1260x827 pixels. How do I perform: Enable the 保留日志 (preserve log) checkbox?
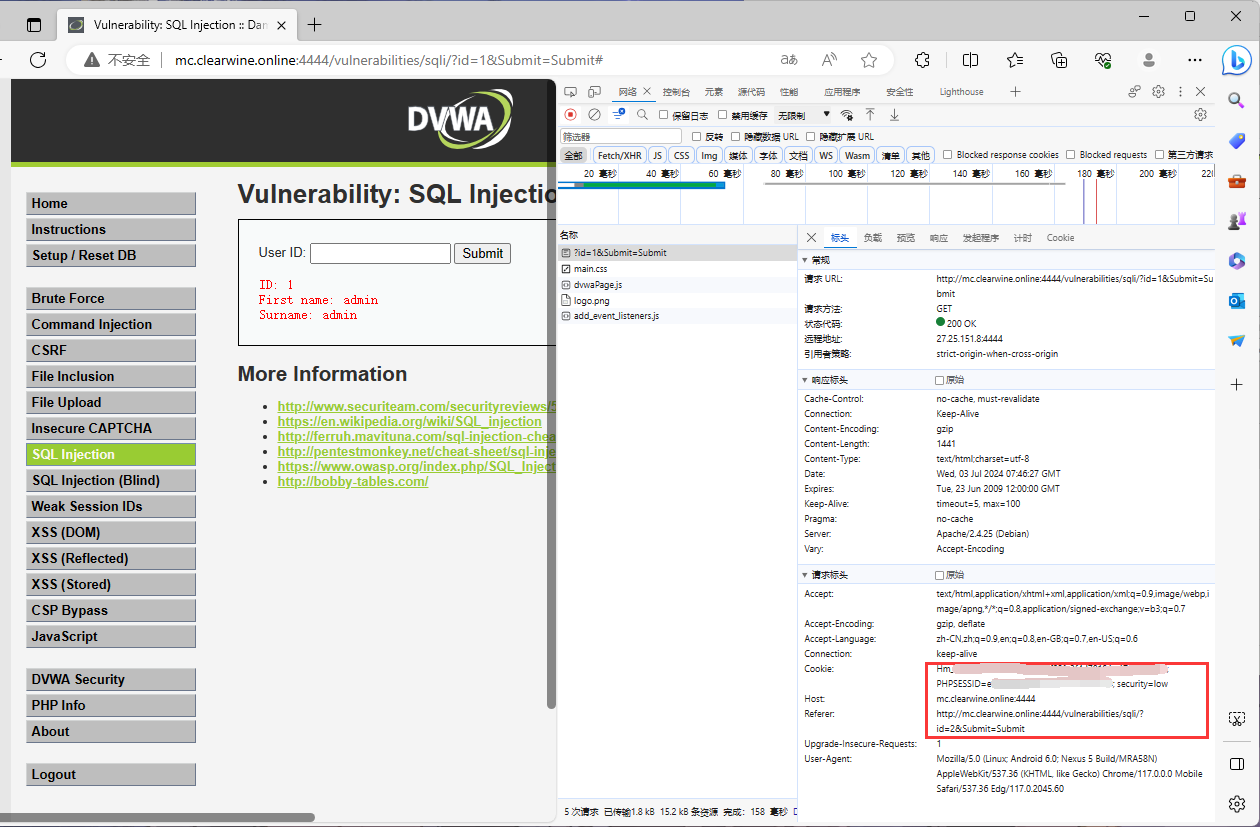coord(664,115)
